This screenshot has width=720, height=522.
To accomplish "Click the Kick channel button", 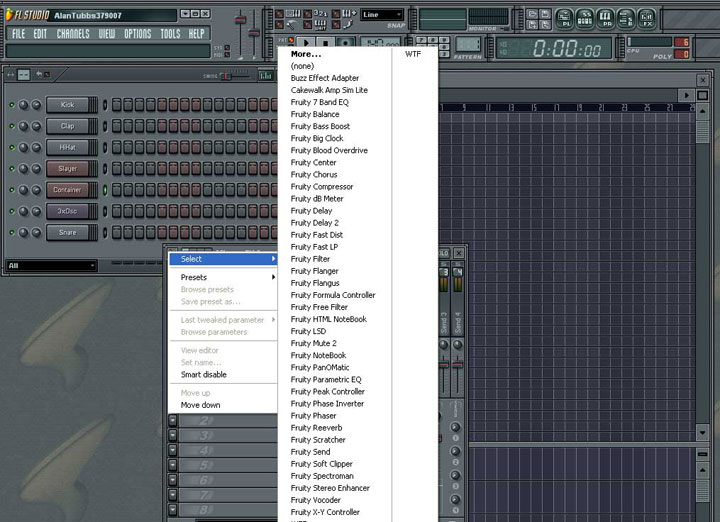I will 68,105.
